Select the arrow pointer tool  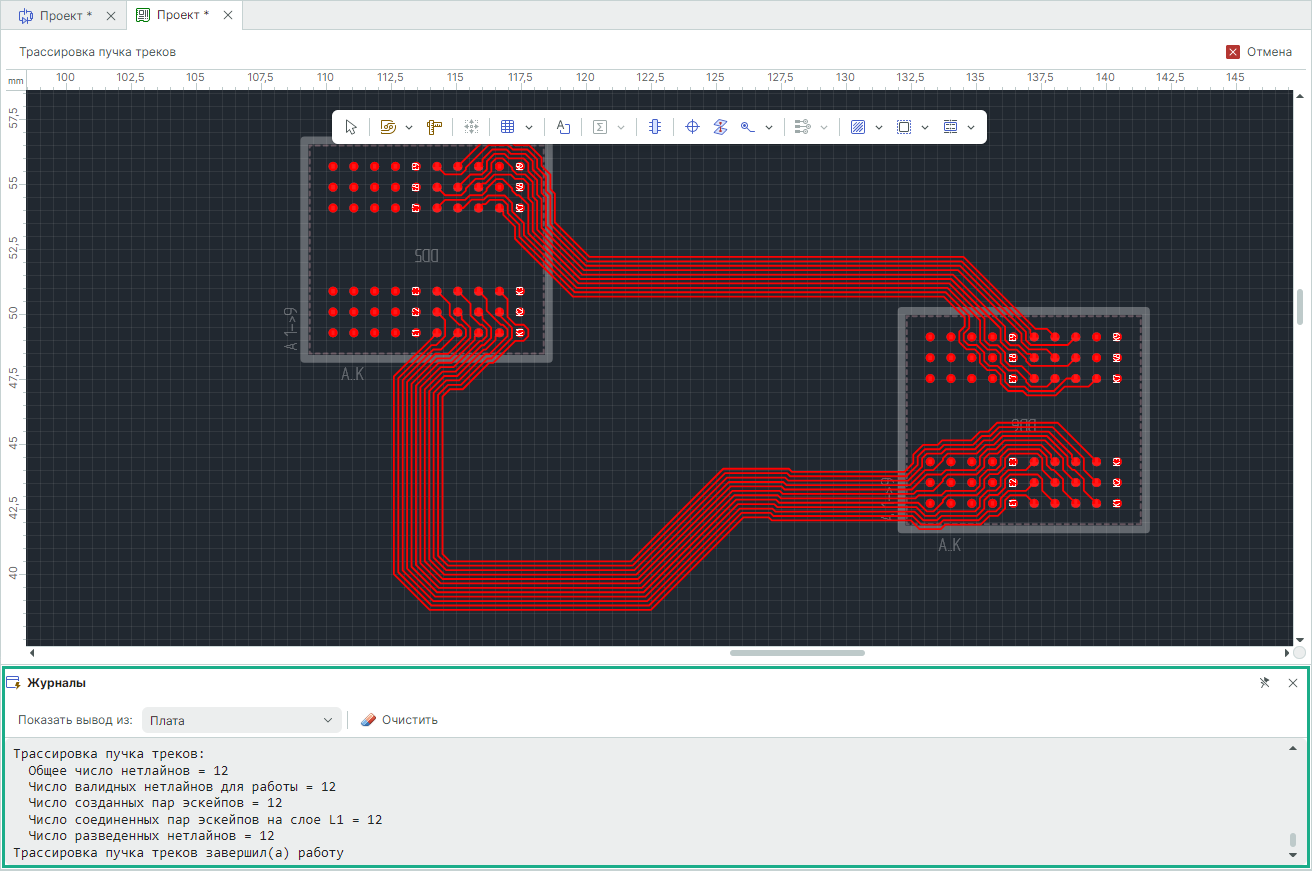click(x=351, y=127)
